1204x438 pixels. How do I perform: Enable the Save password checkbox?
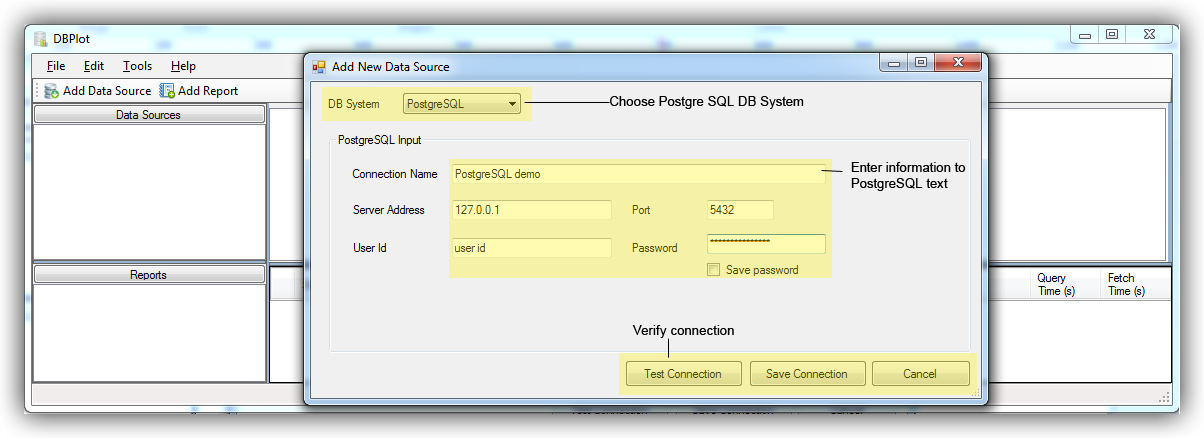click(713, 270)
